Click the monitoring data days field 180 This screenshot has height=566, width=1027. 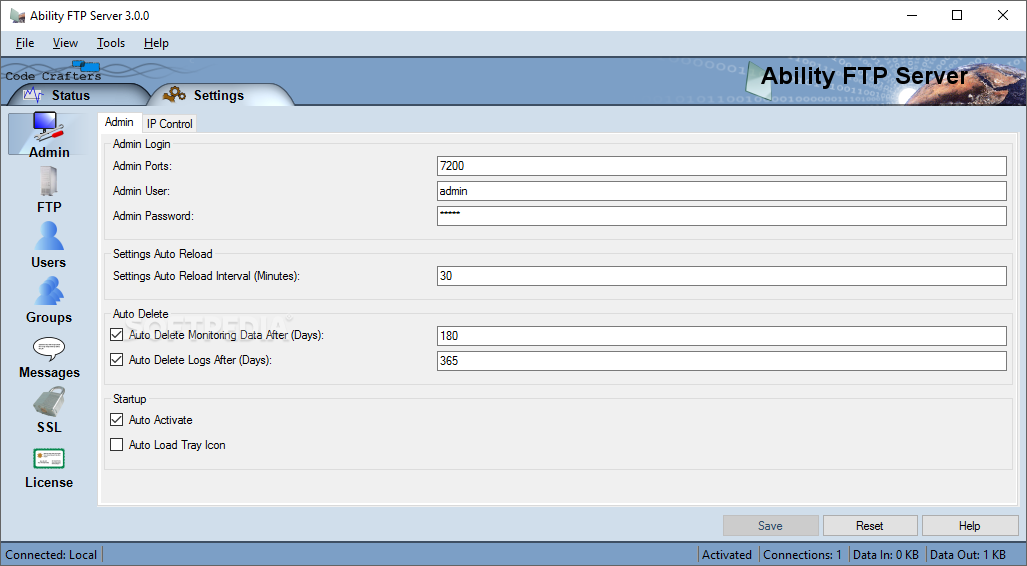(722, 335)
